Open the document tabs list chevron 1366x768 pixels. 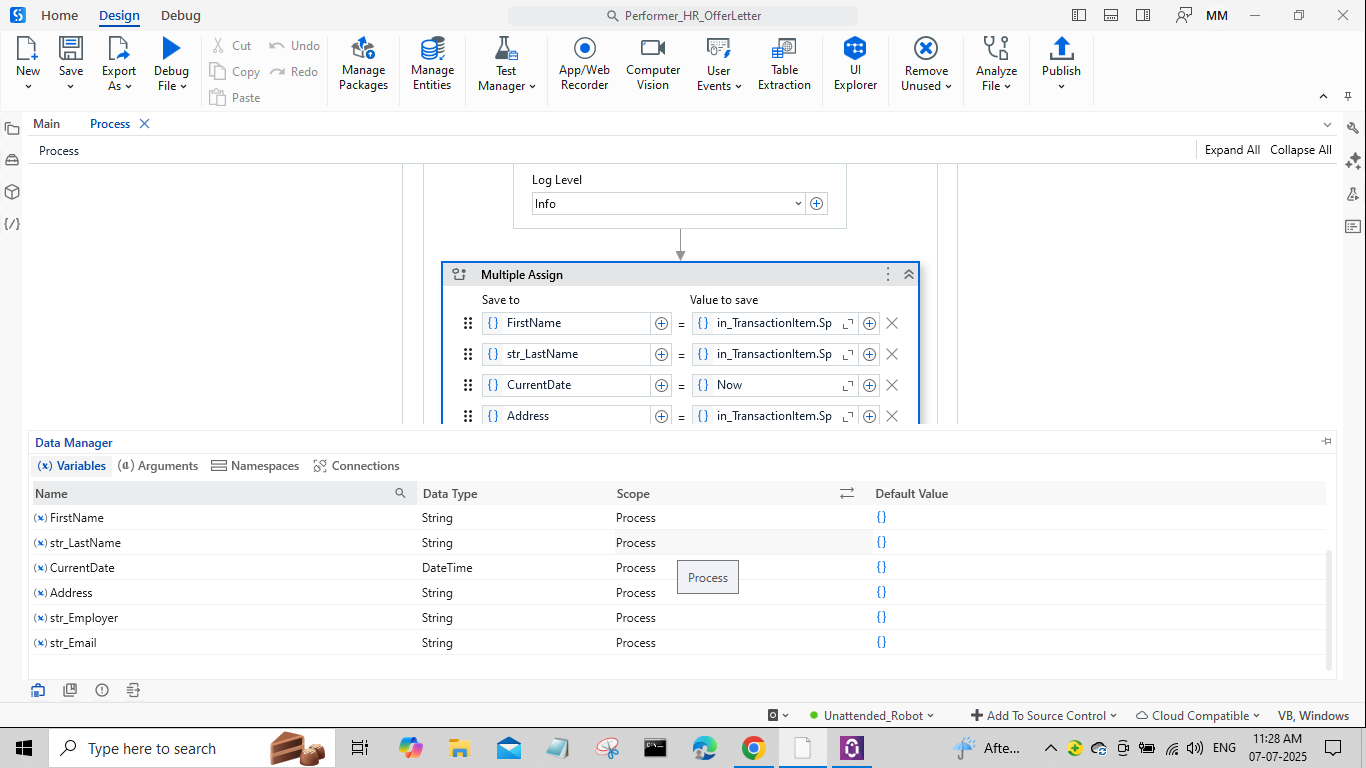click(1328, 125)
